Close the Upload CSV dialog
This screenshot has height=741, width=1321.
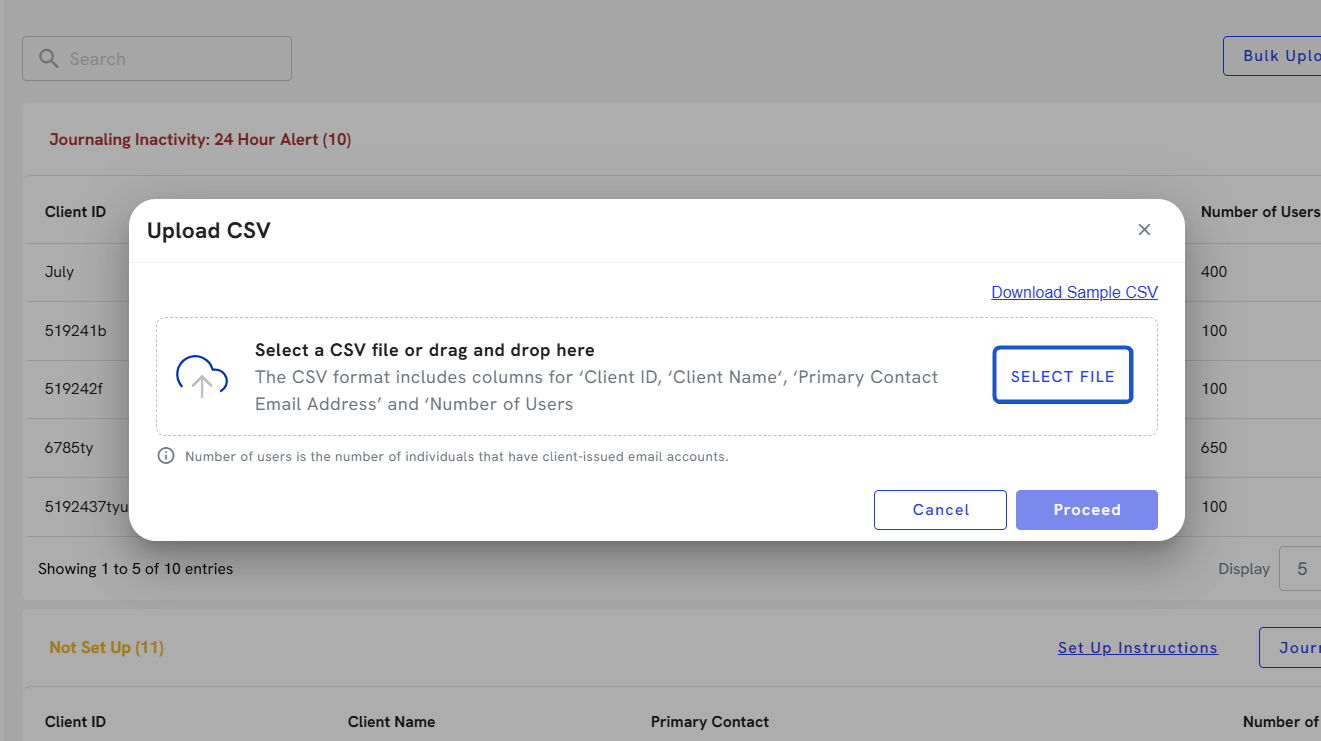tap(1144, 230)
